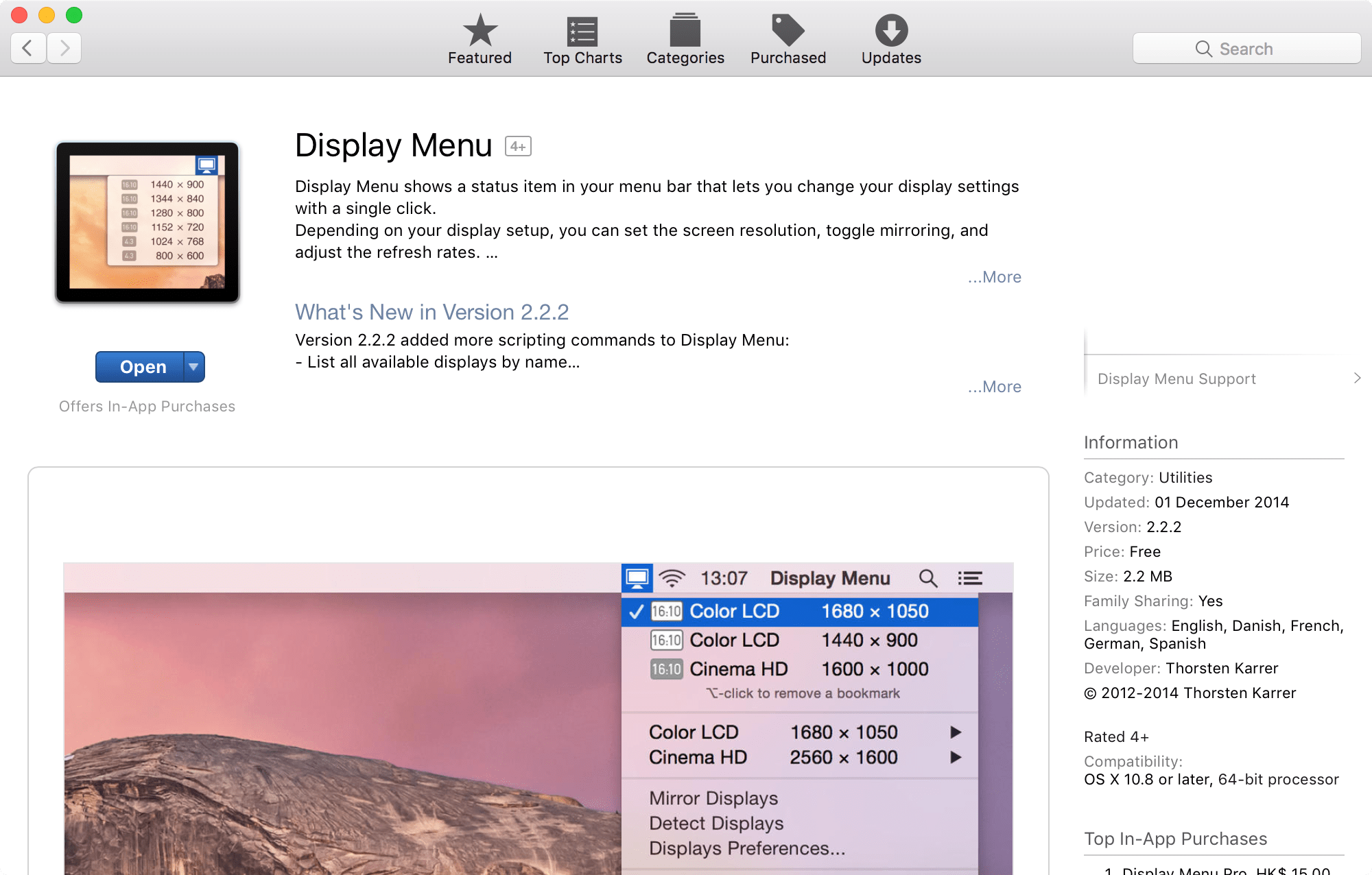
Task: Click the green fullscreen window button
Action: pyautogui.click(x=74, y=14)
